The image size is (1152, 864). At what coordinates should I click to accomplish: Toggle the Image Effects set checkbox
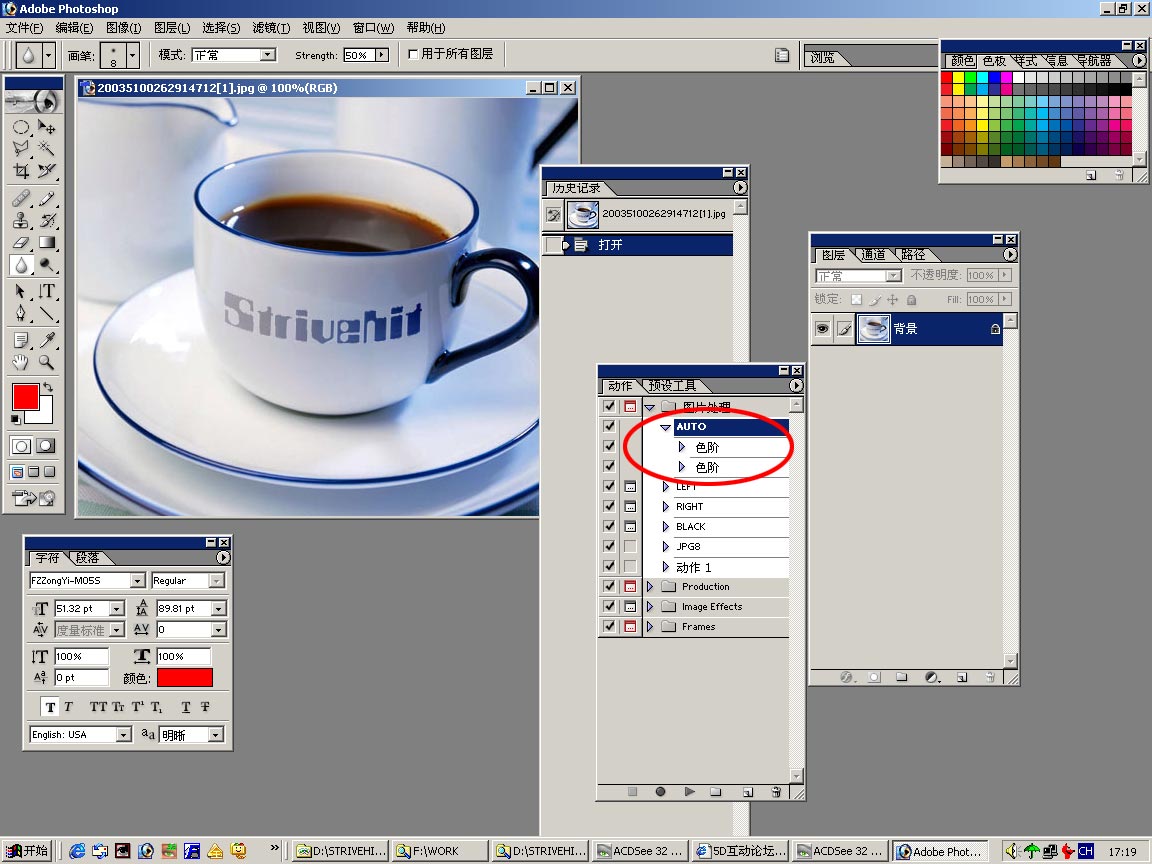click(x=609, y=606)
